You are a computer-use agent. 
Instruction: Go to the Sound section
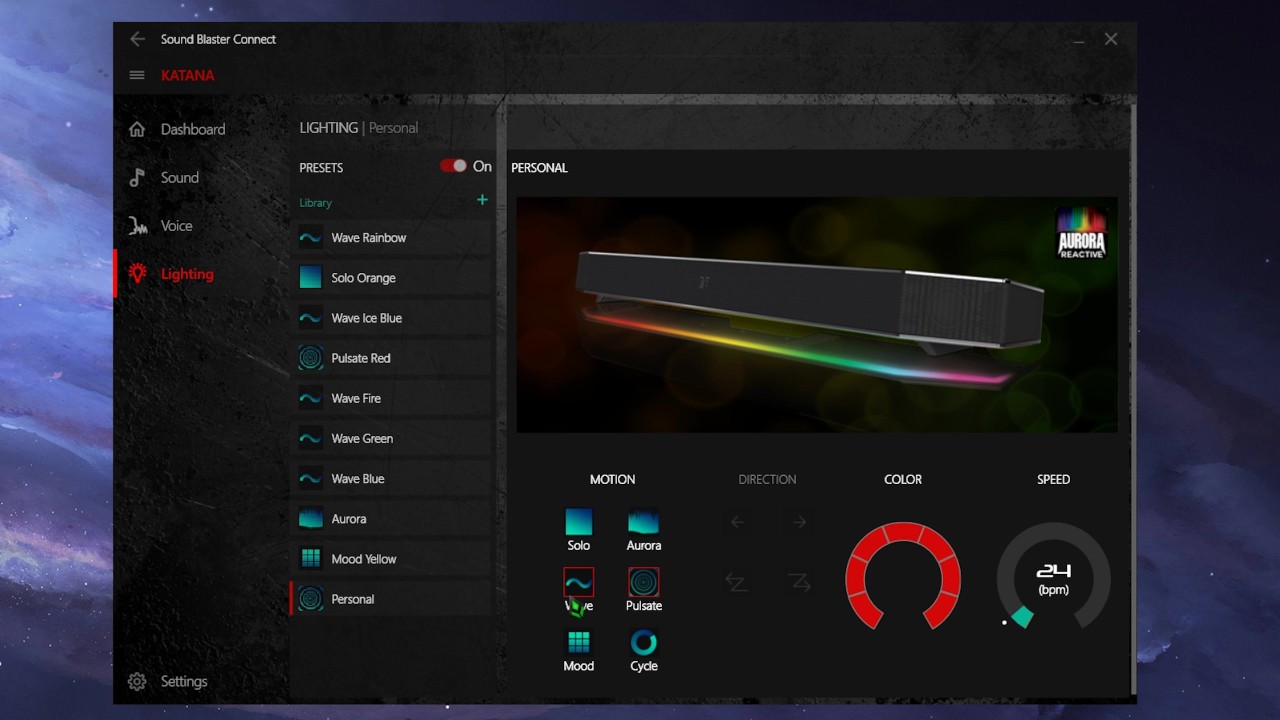179,177
